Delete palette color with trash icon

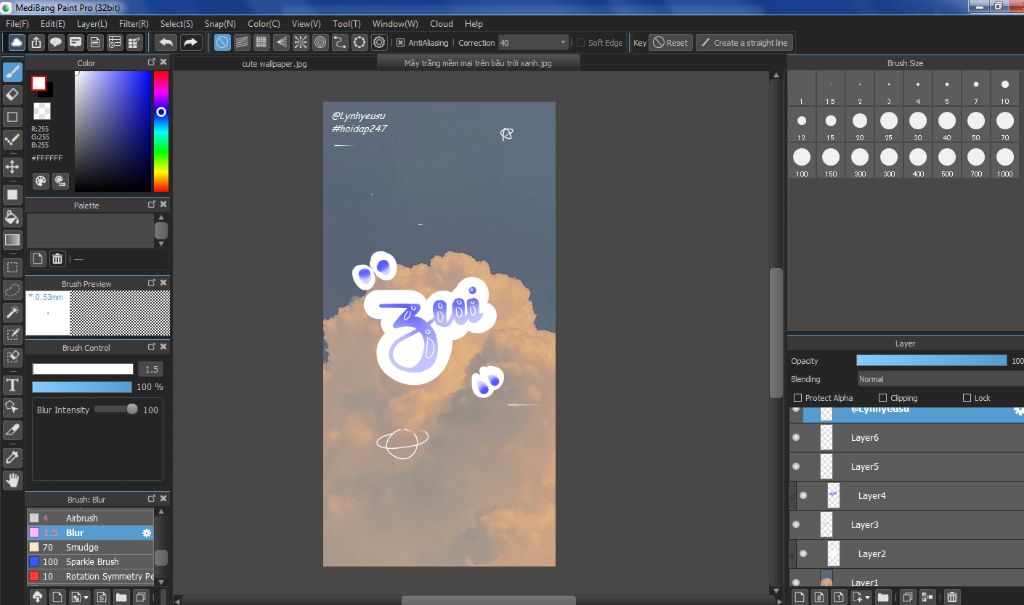(x=57, y=259)
